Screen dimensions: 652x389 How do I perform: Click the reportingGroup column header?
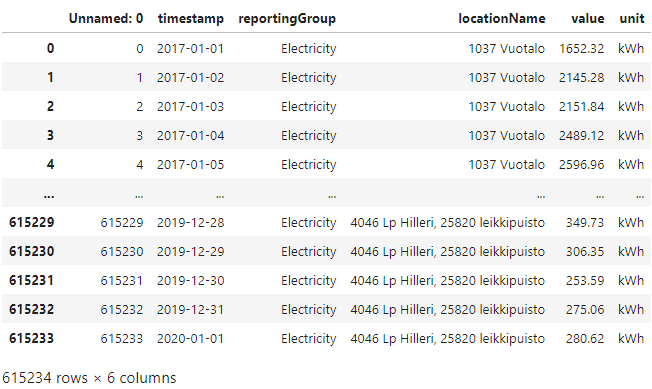coord(287,19)
